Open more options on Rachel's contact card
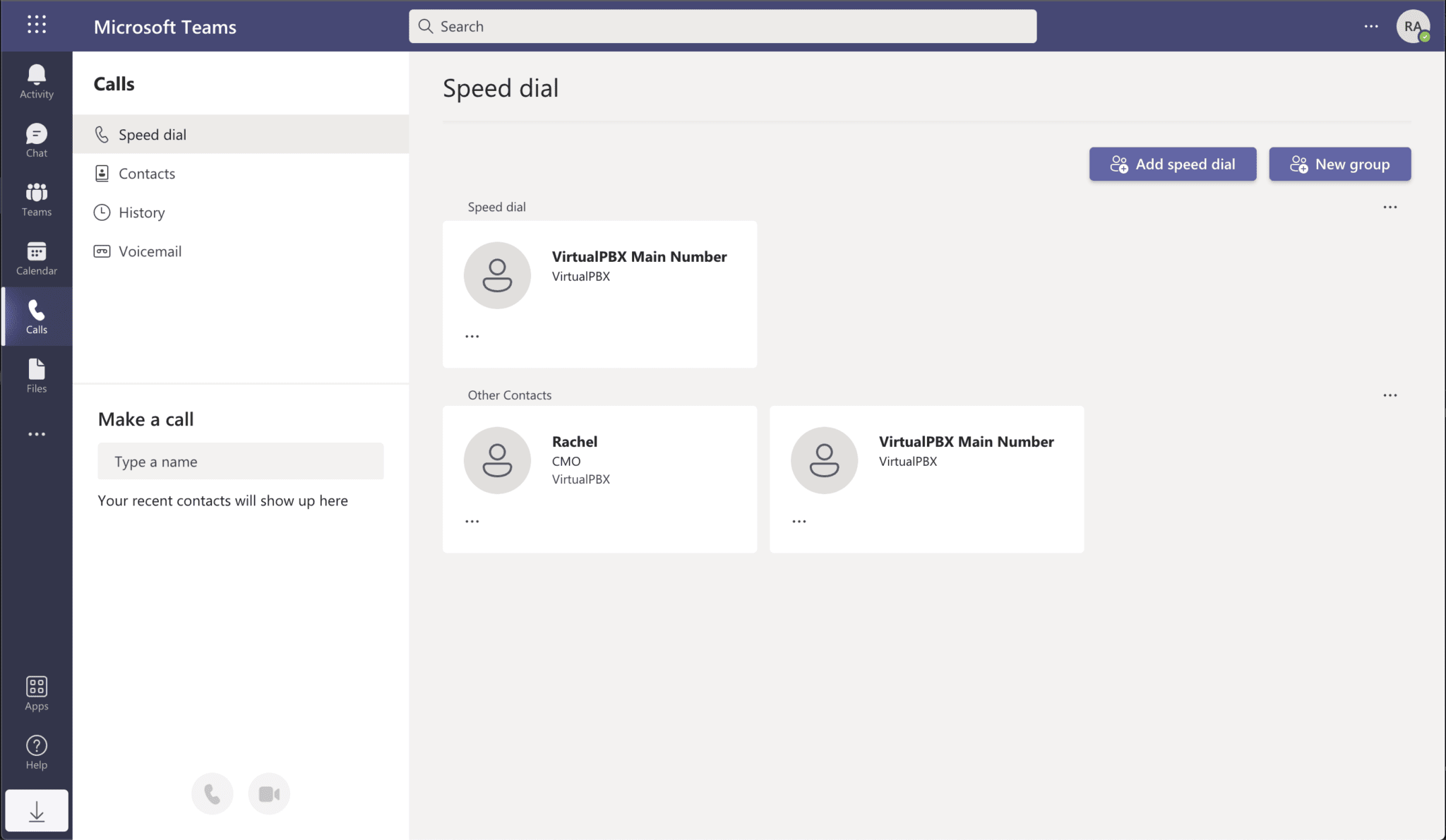1446x840 pixels. (471, 520)
